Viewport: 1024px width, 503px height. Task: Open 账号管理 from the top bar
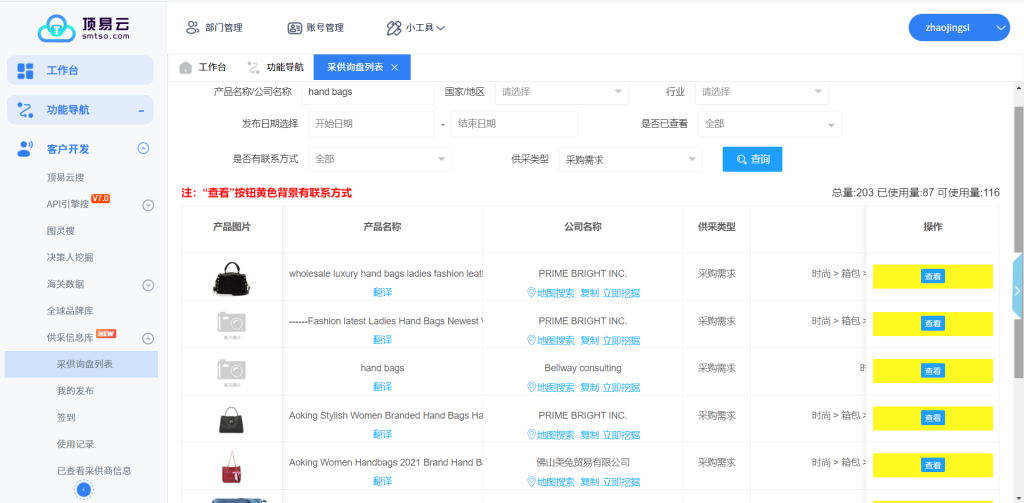[x=315, y=28]
